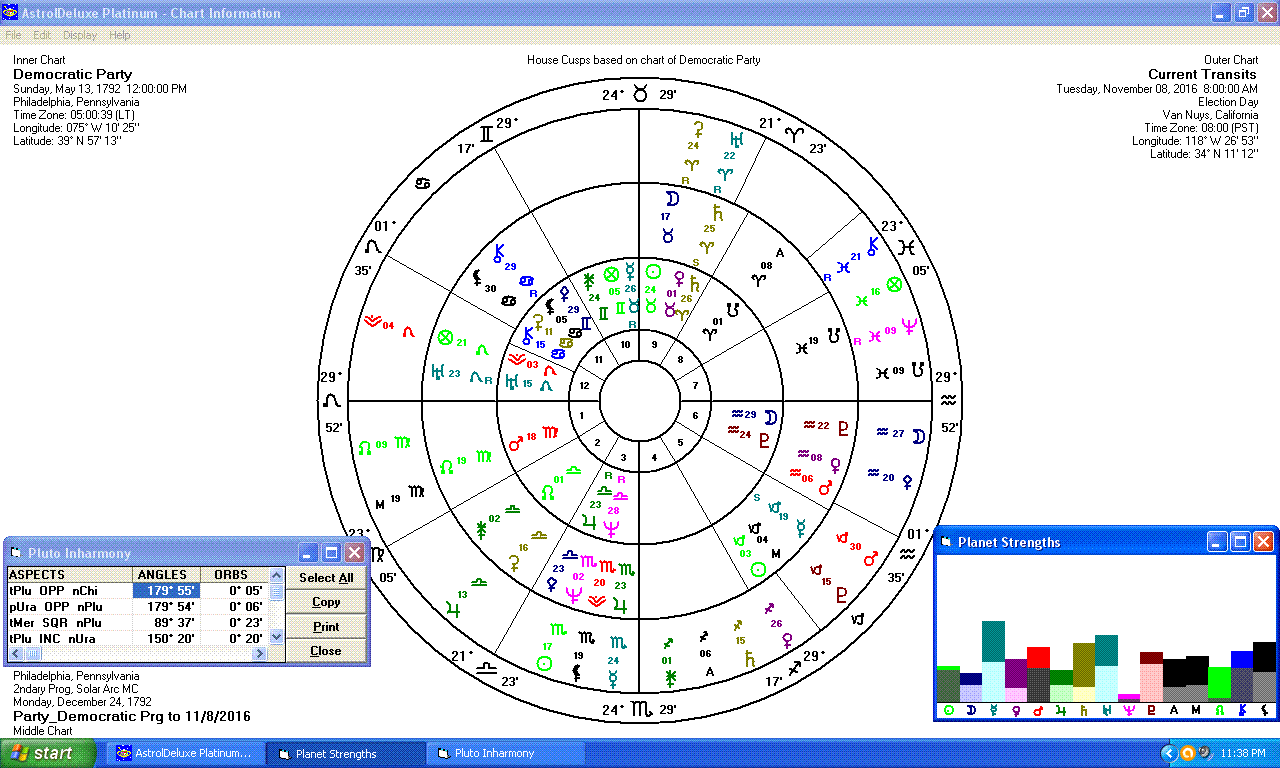Click the blue Chiron symbol in Planet Strengths
The width and height of the screenshot is (1280, 768).
pos(1242,711)
